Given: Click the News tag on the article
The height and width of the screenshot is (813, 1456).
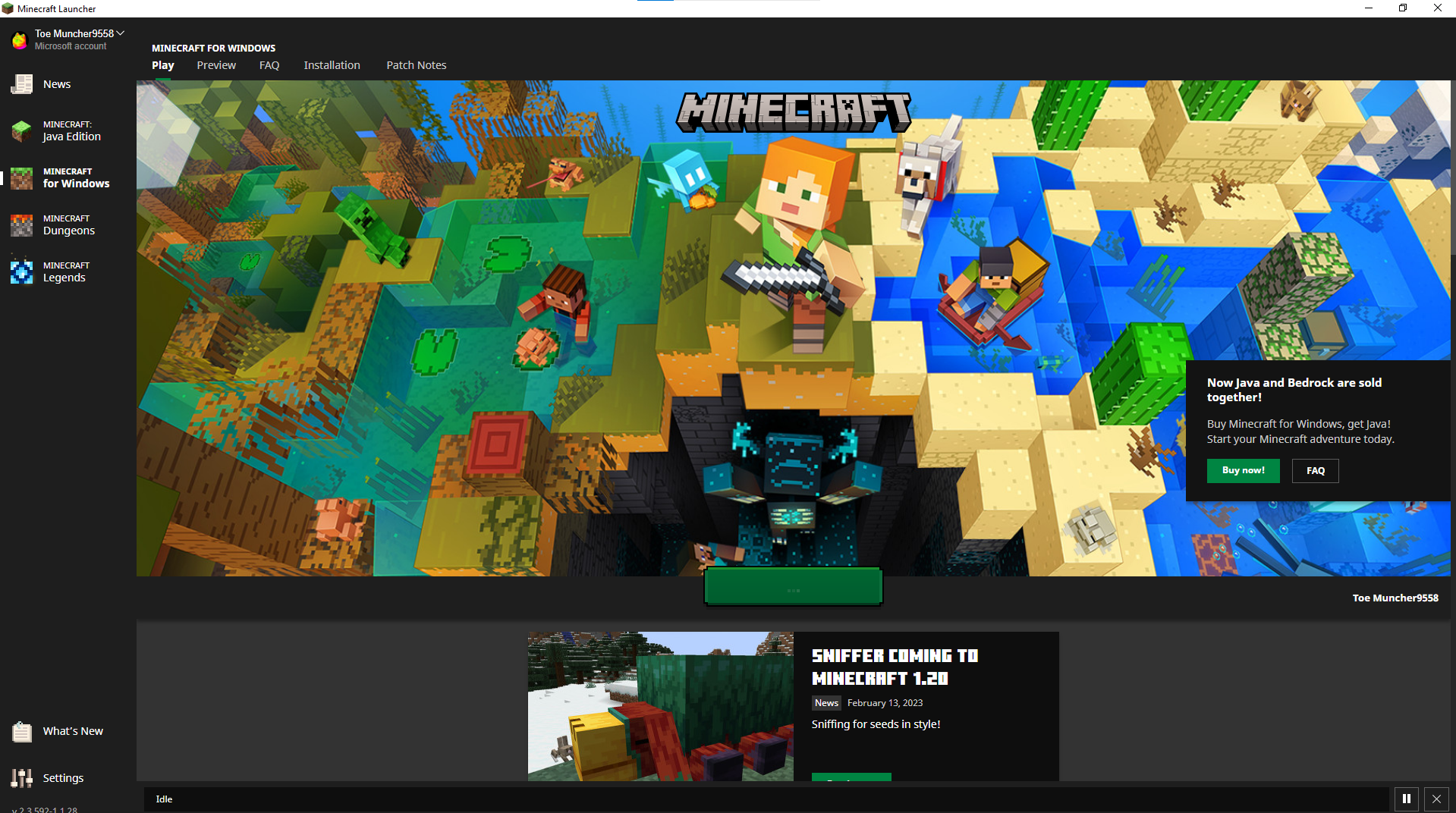Looking at the screenshot, I should [826, 703].
